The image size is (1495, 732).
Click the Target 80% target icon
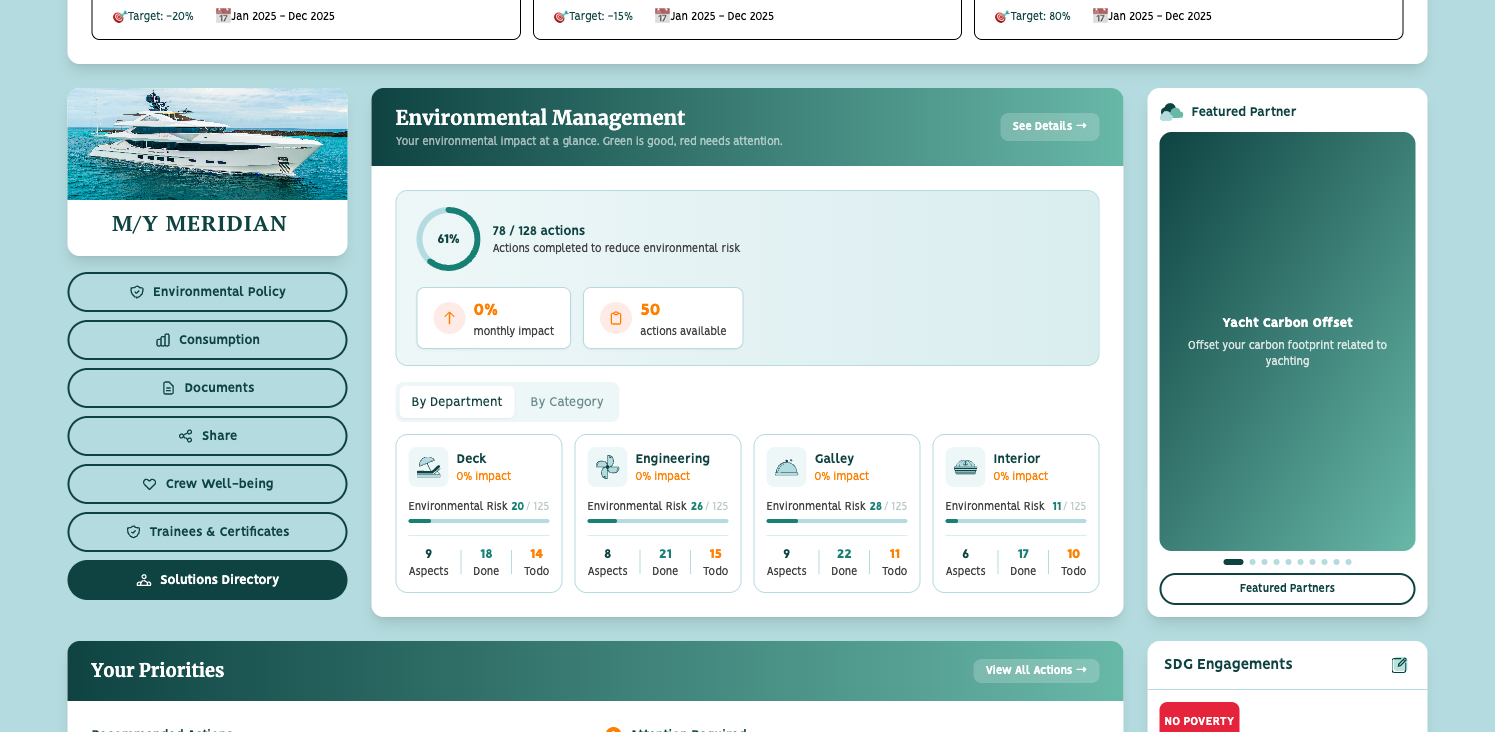click(1002, 16)
